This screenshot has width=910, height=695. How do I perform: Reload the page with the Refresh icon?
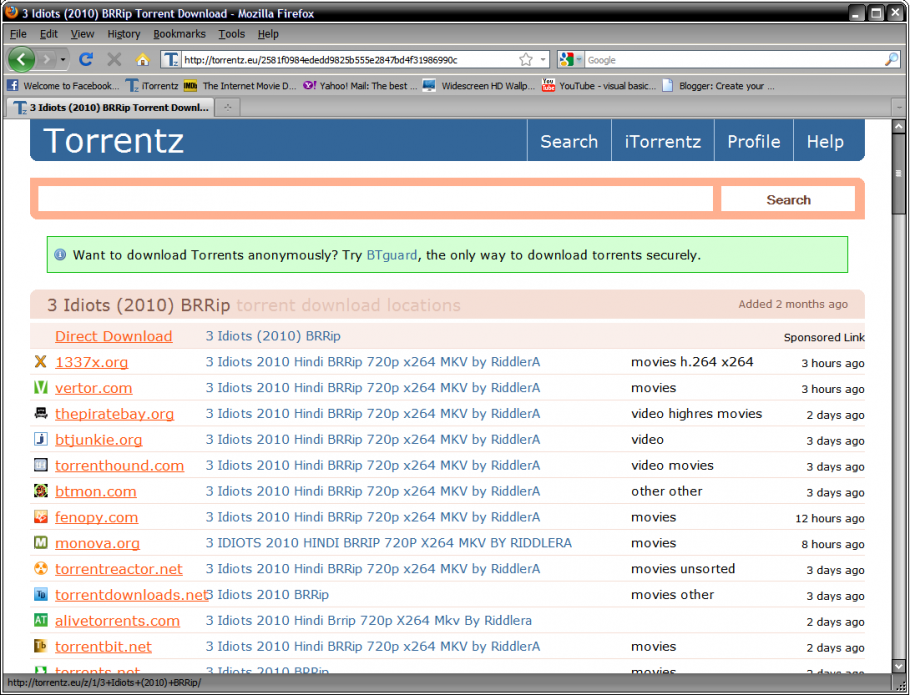tap(86, 59)
